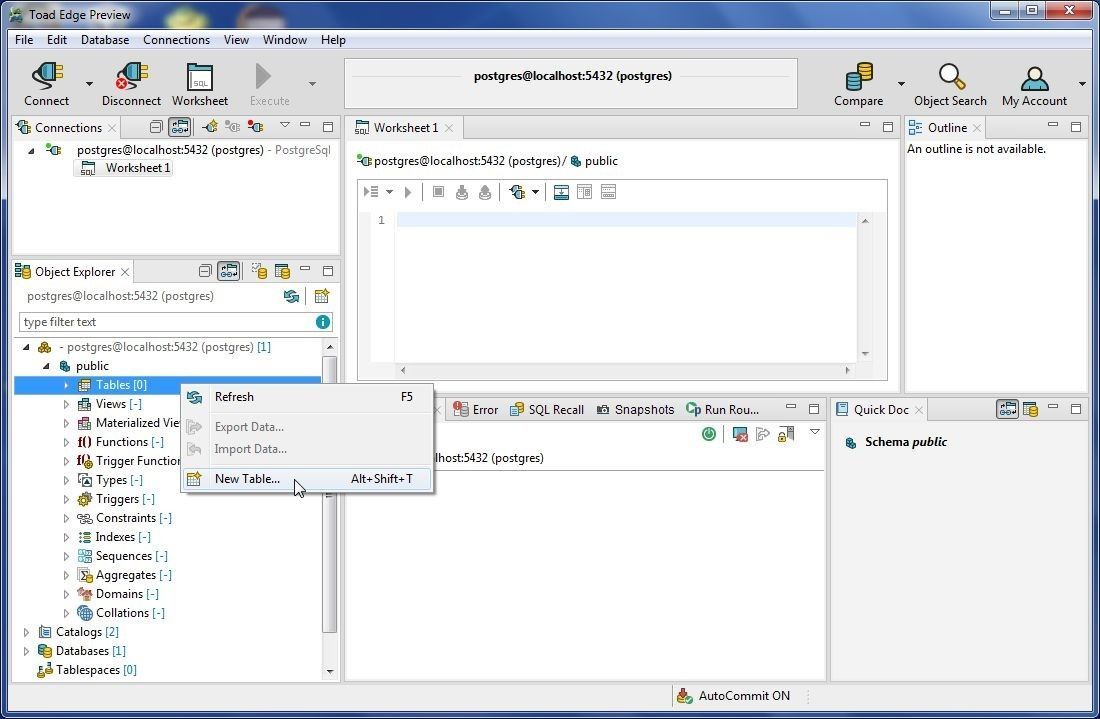Click the worksheet execute statement arrow
This screenshot has height=719, width=1100.
coord(408,191)
